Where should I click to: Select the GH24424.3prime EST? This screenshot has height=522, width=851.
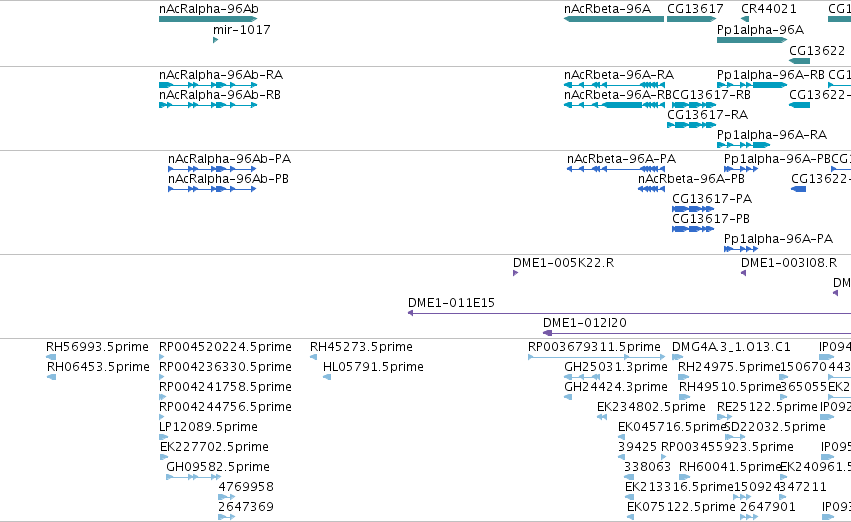tap(568, 397)
